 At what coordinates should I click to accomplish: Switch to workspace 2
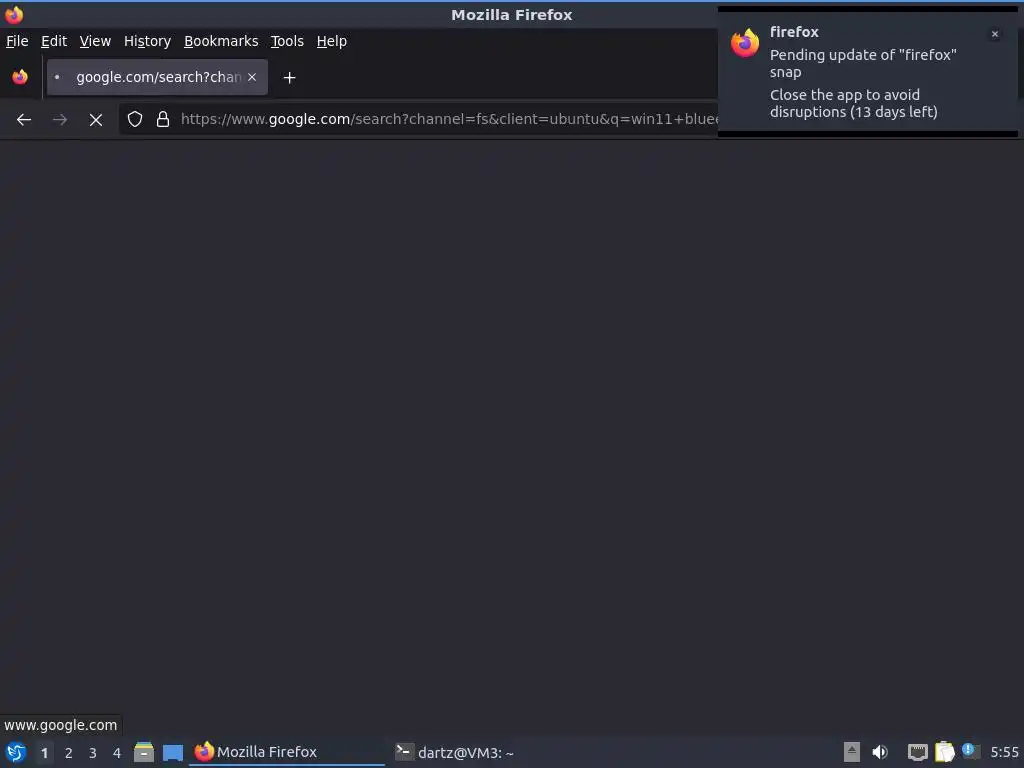[69, 753]
